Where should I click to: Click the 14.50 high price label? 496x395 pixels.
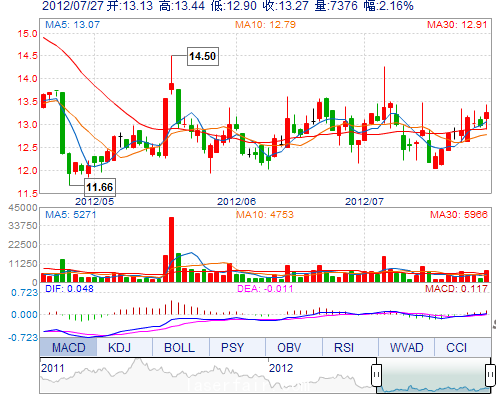[x=203, y=56]
